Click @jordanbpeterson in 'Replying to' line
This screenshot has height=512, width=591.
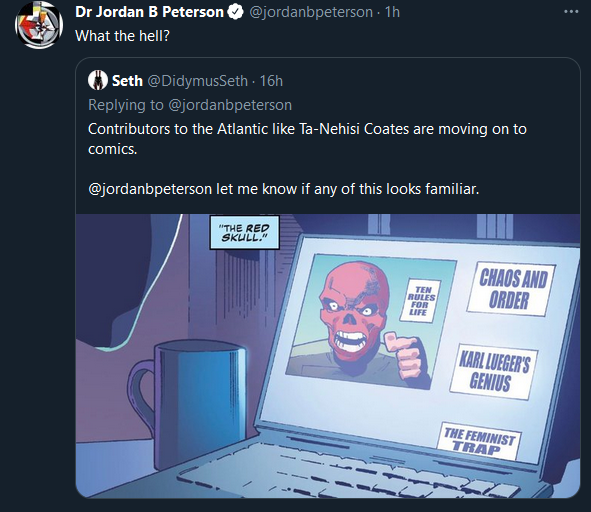(230, 105)
